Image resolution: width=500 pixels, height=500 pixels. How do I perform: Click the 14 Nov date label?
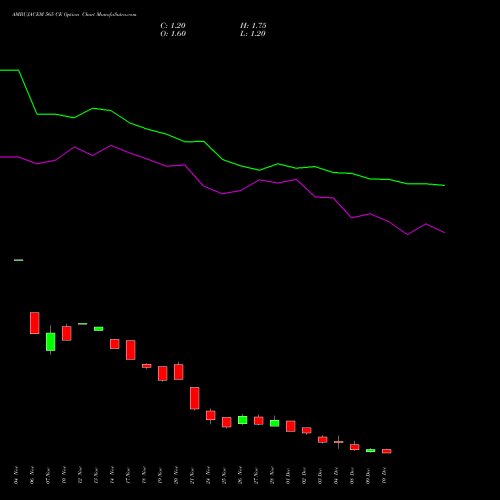point(112,475)
